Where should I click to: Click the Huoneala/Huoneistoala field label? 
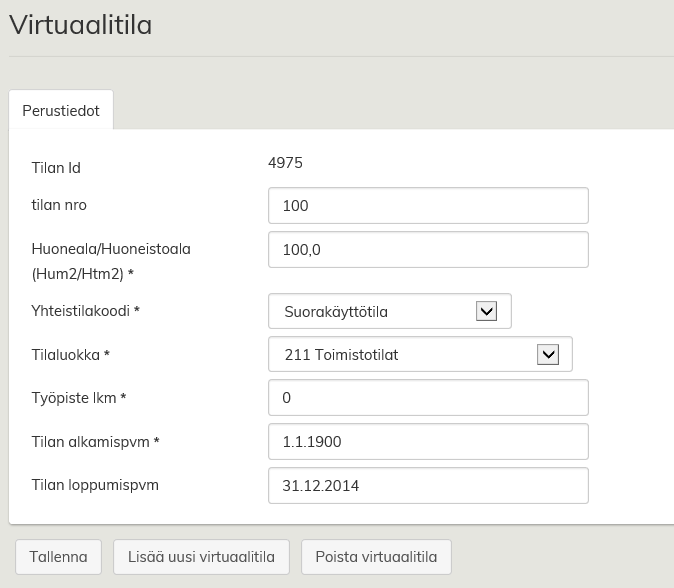point(111,249)
